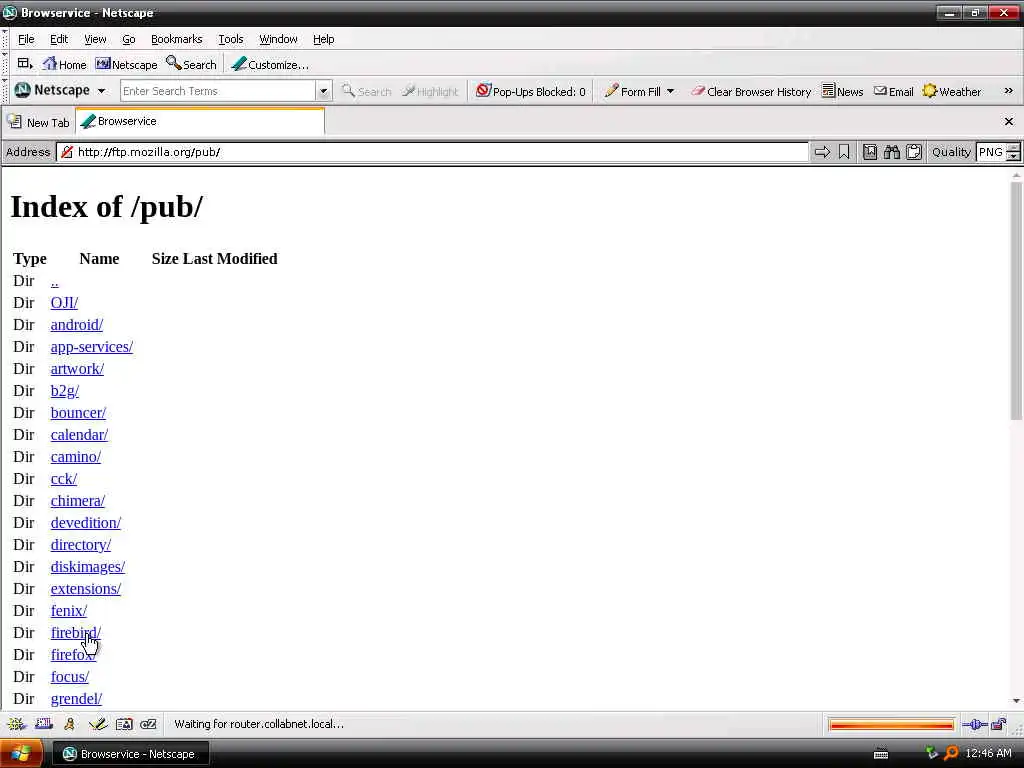Open the Tools menu

click(x=231, y=39)
